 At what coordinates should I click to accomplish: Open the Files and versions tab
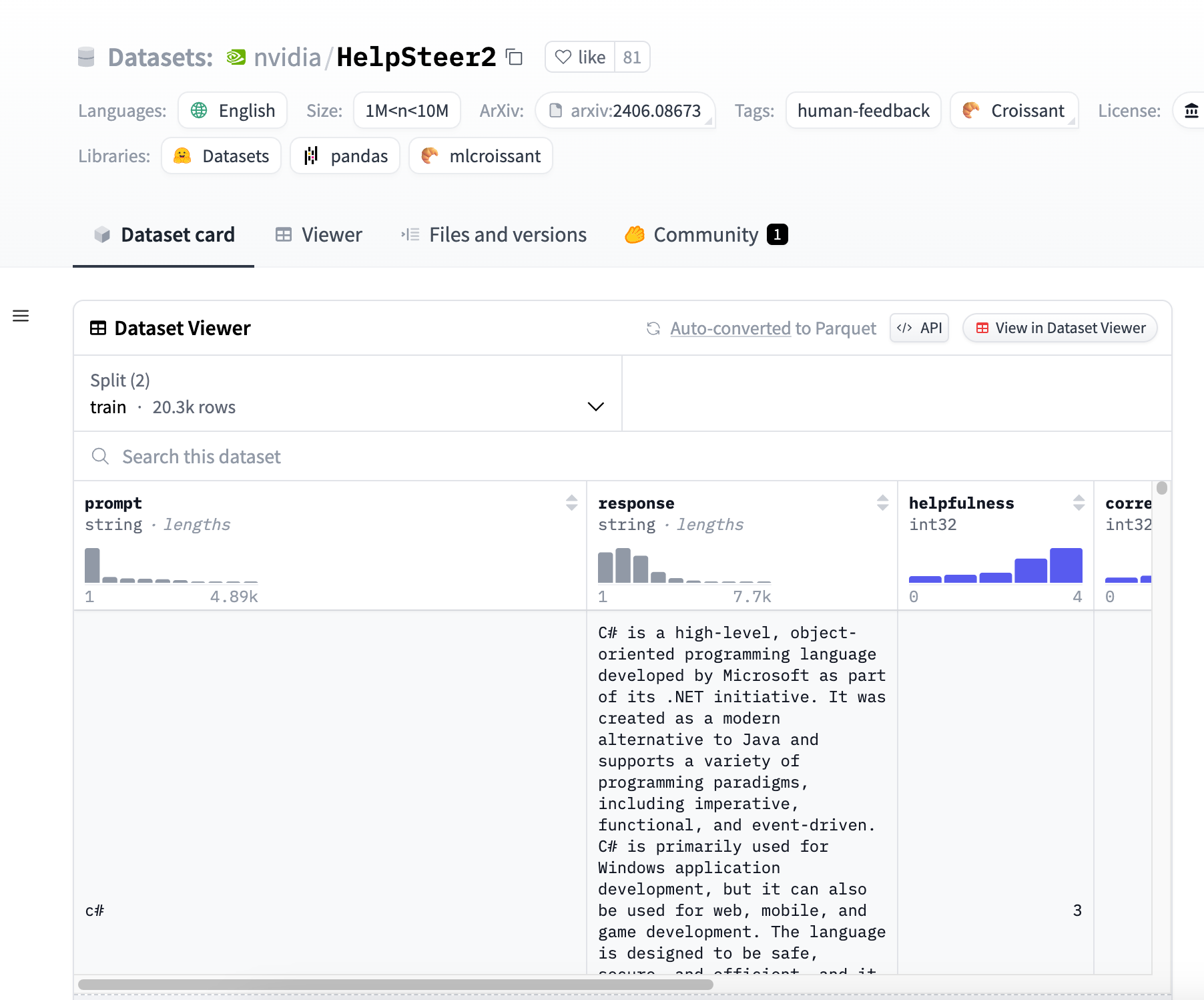[493, 235]
